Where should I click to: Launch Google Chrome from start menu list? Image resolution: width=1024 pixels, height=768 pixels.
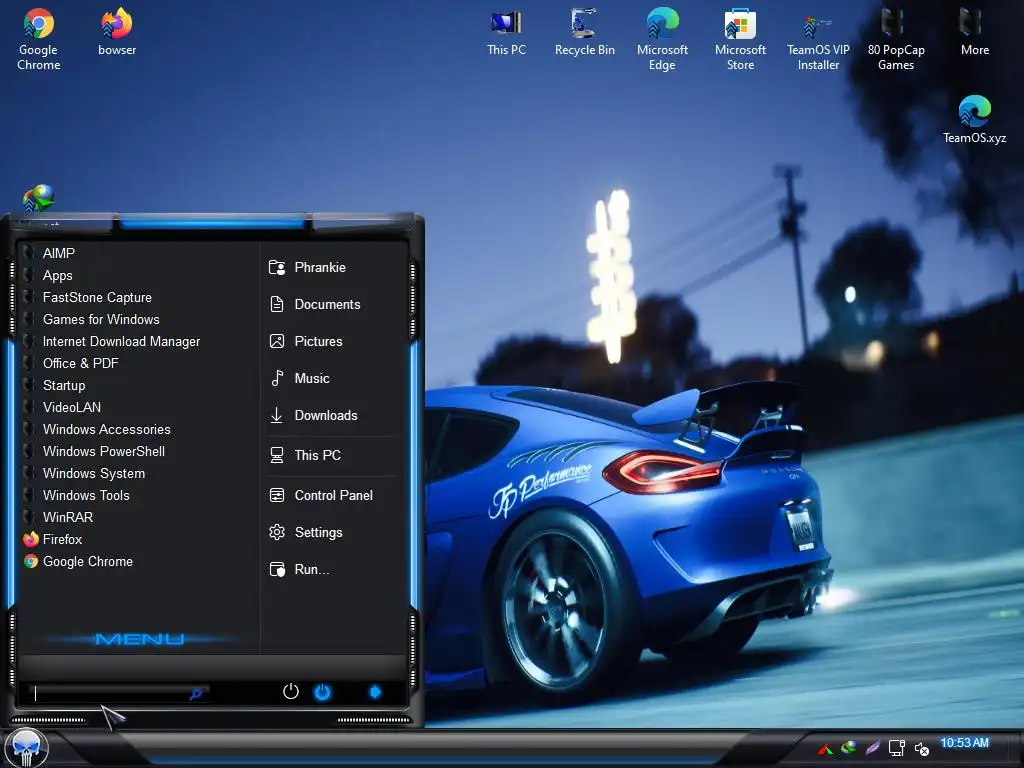137,562
